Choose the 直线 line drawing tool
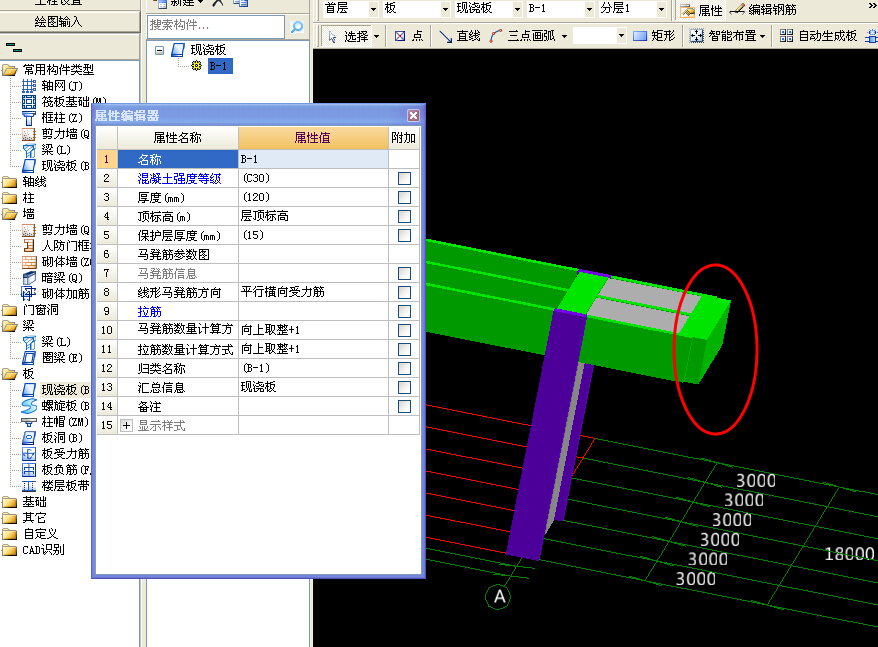The height and width of the screenshot is (647, 878). tap(460, 36)
